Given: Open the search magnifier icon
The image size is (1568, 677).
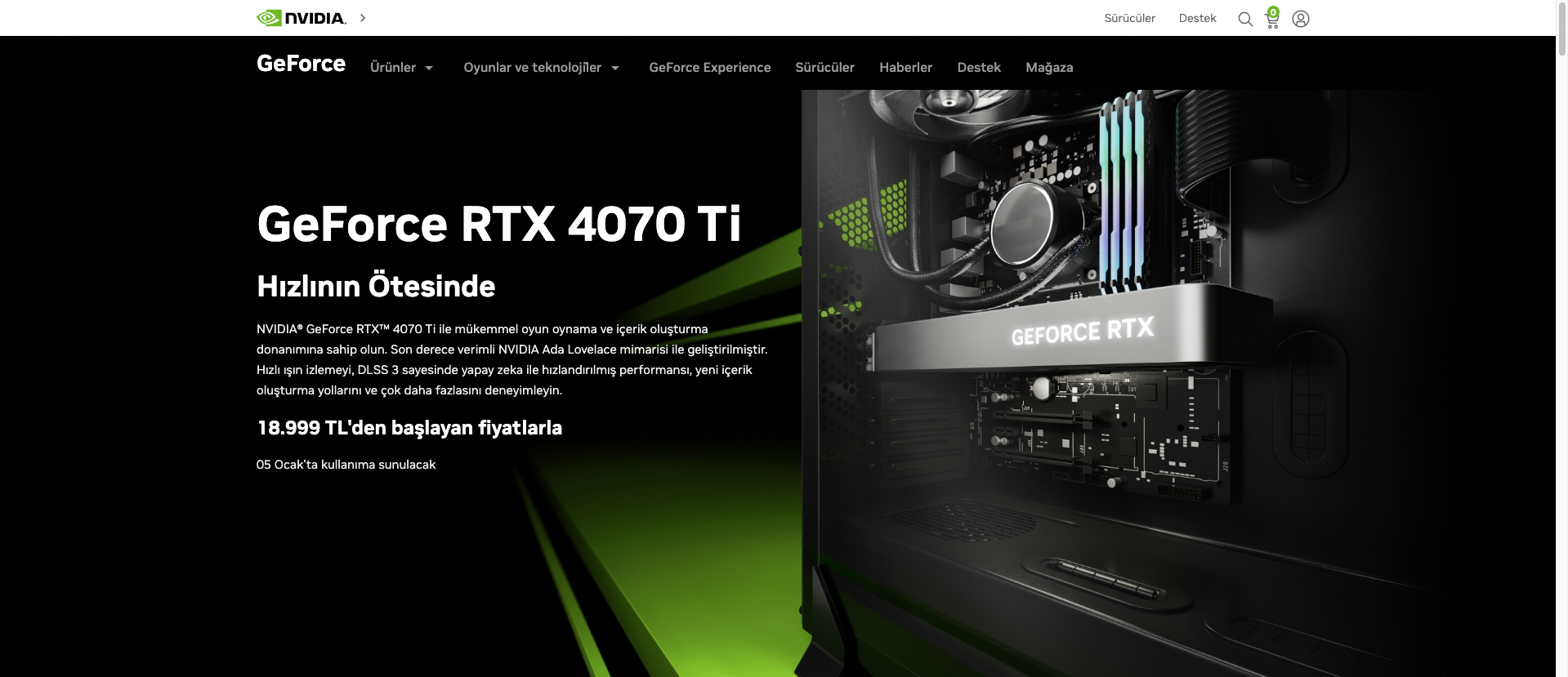Looking at the screenshot, I should pyautogui.click(x=1245, y=19).
